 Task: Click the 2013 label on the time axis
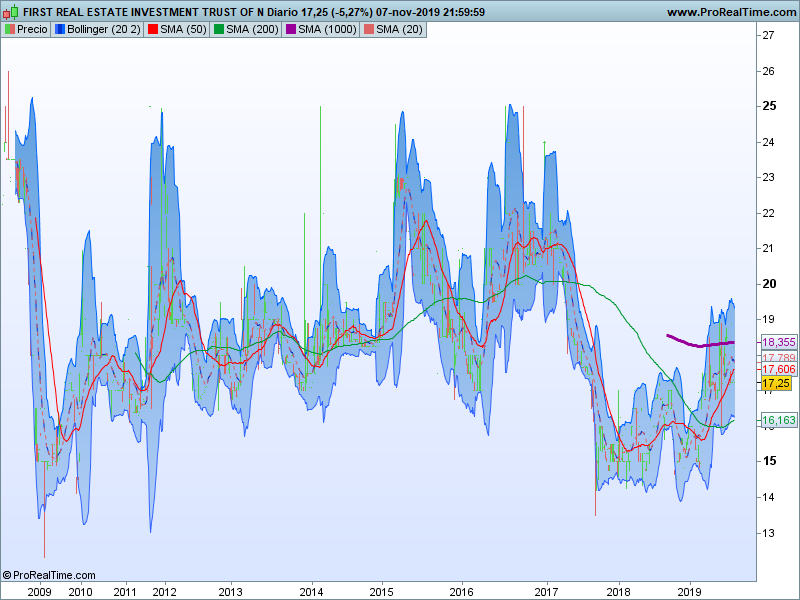point(231,592)
